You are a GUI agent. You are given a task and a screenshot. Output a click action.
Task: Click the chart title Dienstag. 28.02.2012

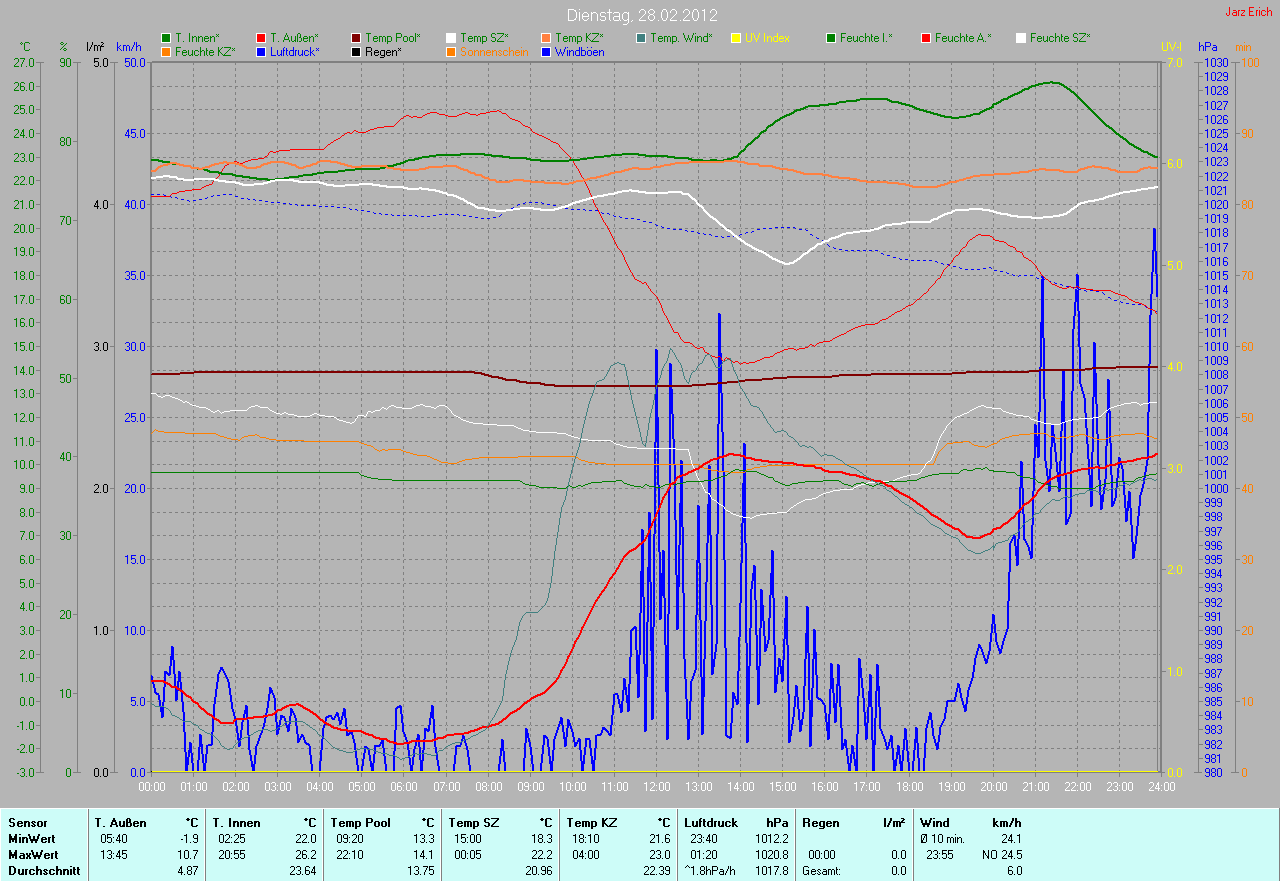(x=642, y=15)
